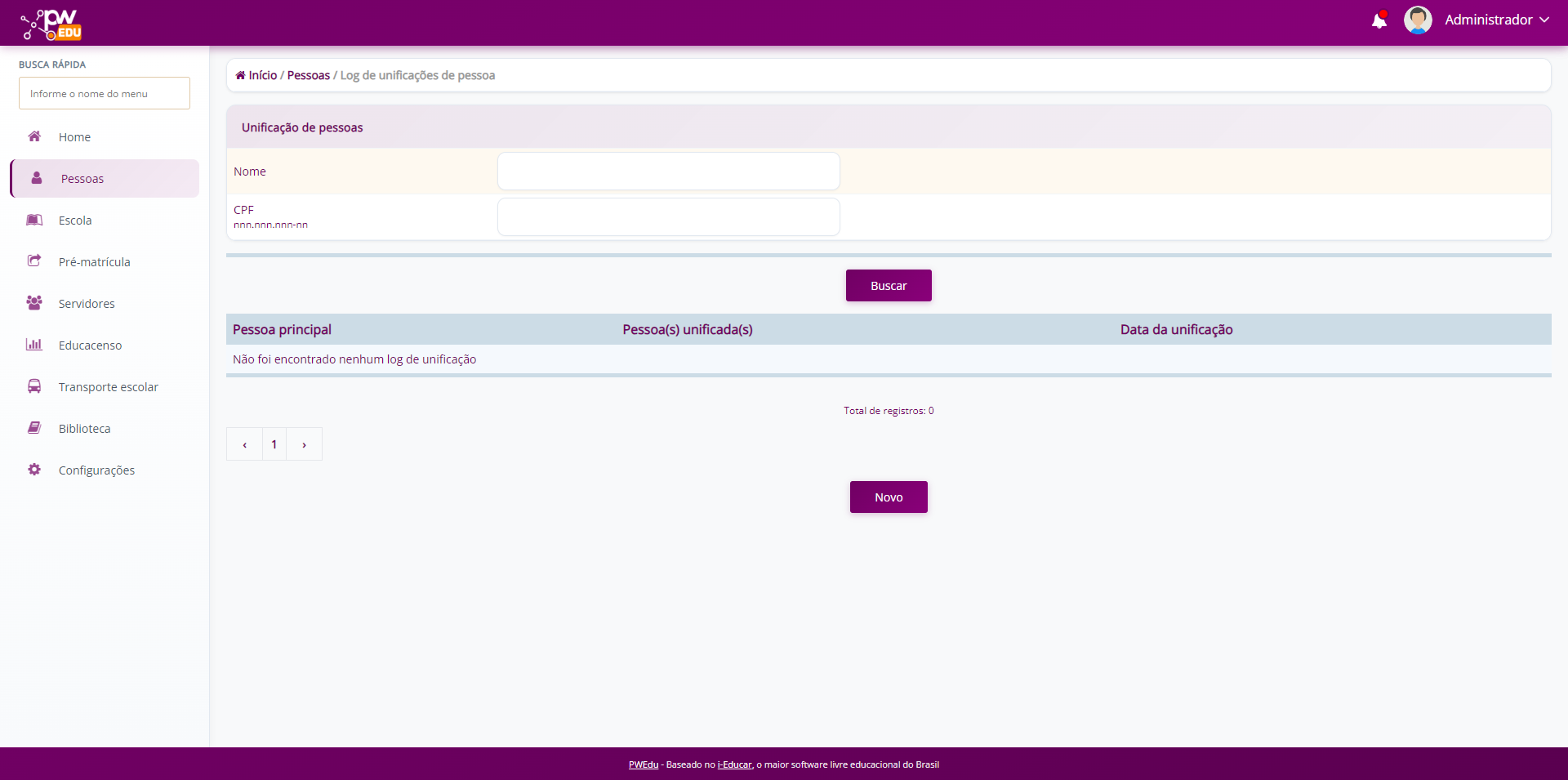Focus the Nome input field
Viewport: 1568px width, 780px height.
coord(668,172)
